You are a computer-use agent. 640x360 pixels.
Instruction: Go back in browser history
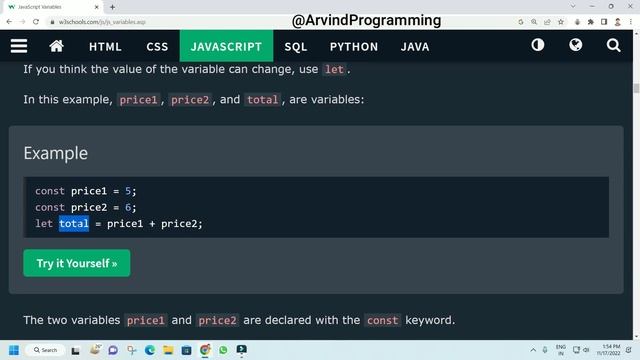tap(9, 22)
